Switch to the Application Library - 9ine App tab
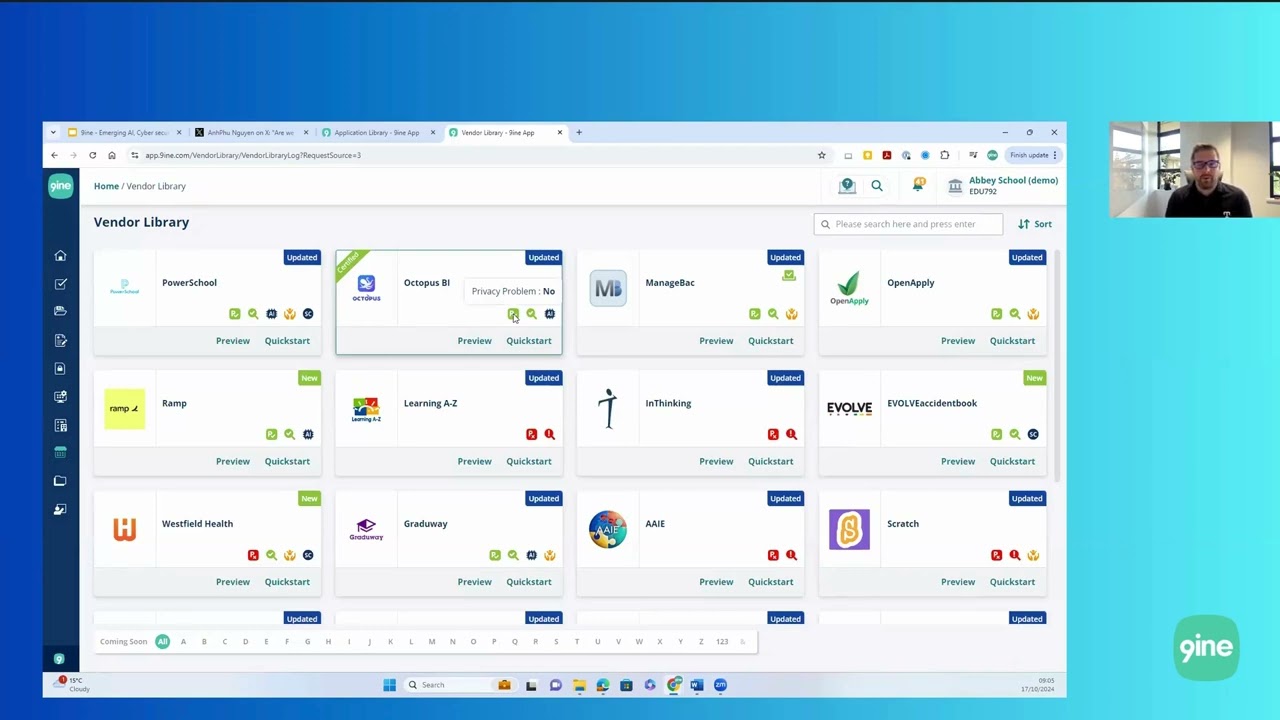This screenshot has height=720, width=1280. pos(376,132)
